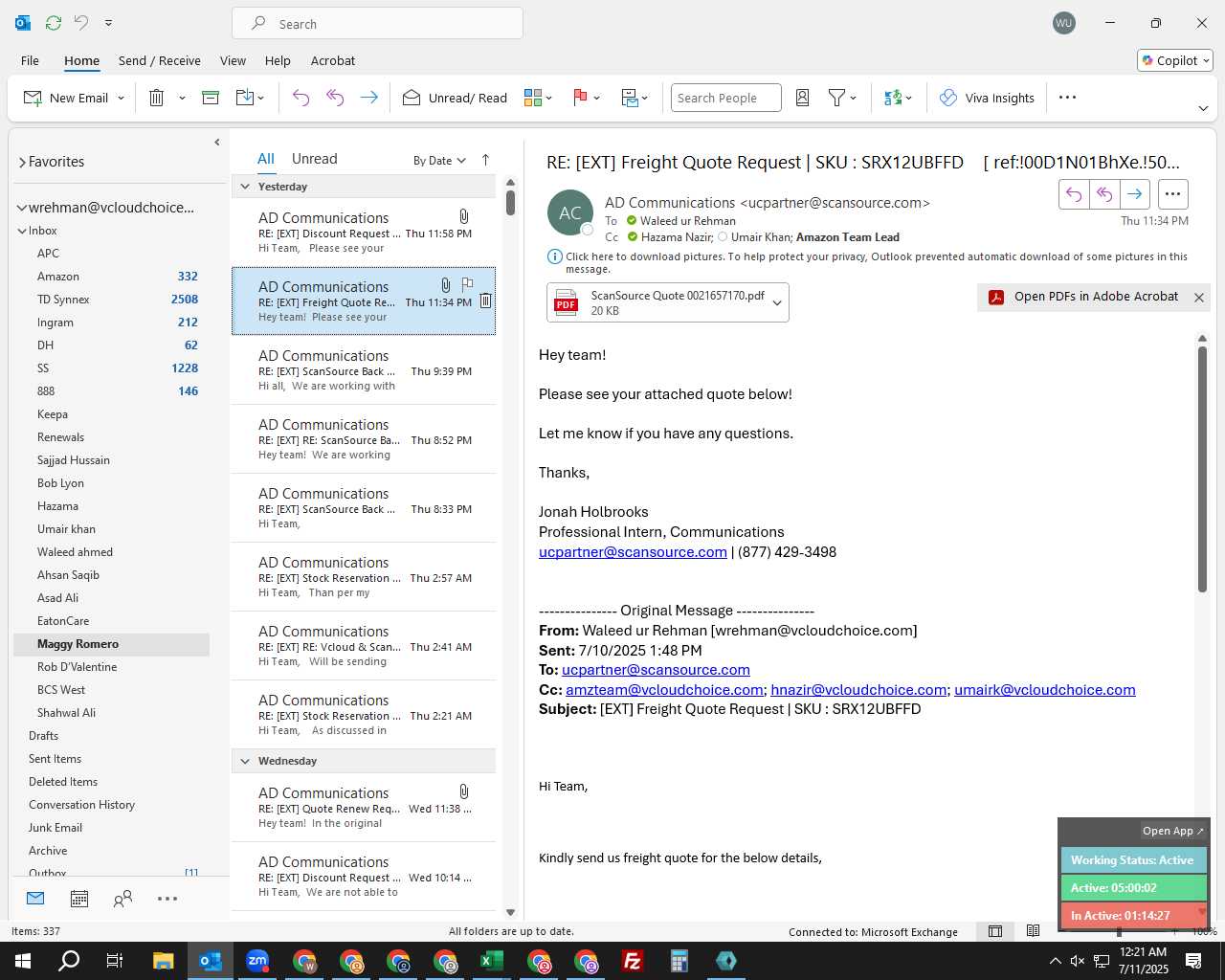Open the Address Book icon
The image size is (1225, 980).
(x=803, y=98)
